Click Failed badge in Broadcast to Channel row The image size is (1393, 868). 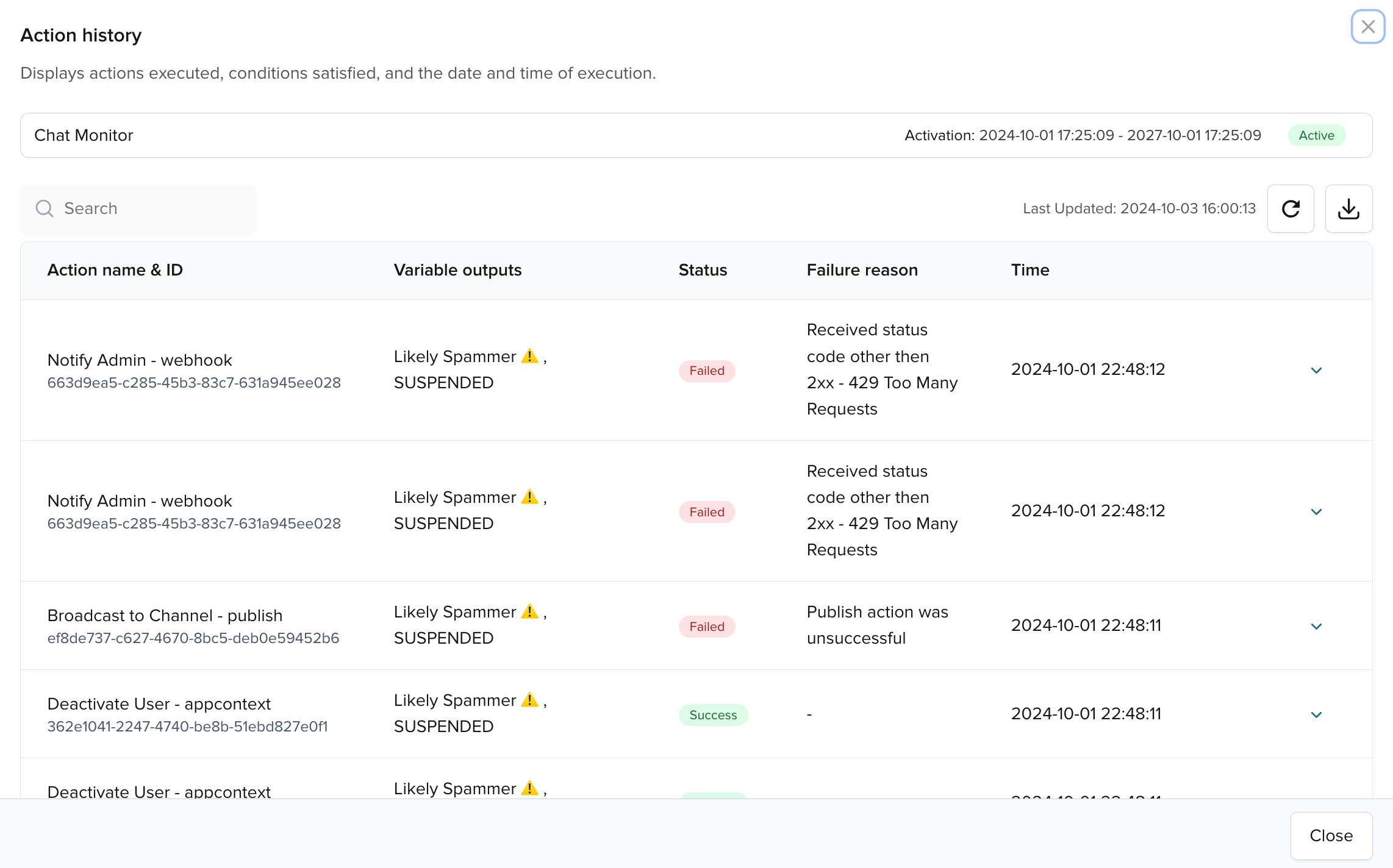pos(706,627)
